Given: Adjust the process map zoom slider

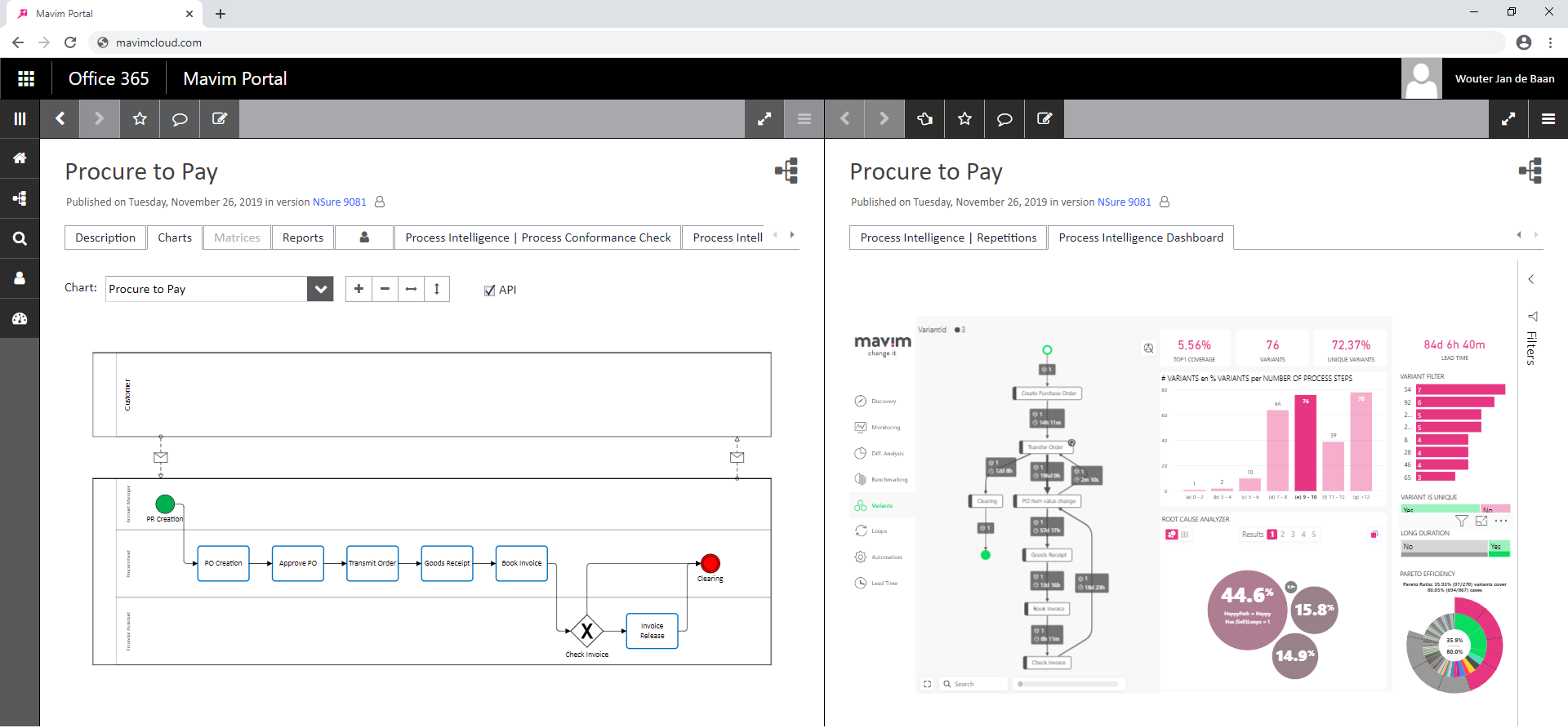Looking at the screenshot, I should pos(1069,684).
